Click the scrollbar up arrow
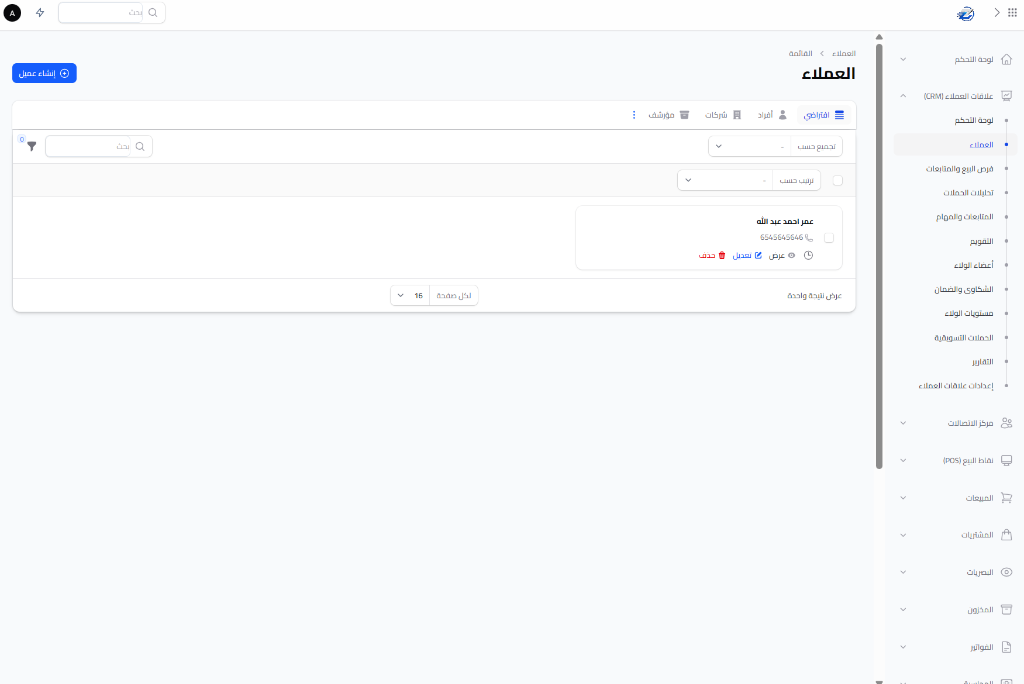The image size is (1024, 684). pyautogui.click(x=879, y=37)
